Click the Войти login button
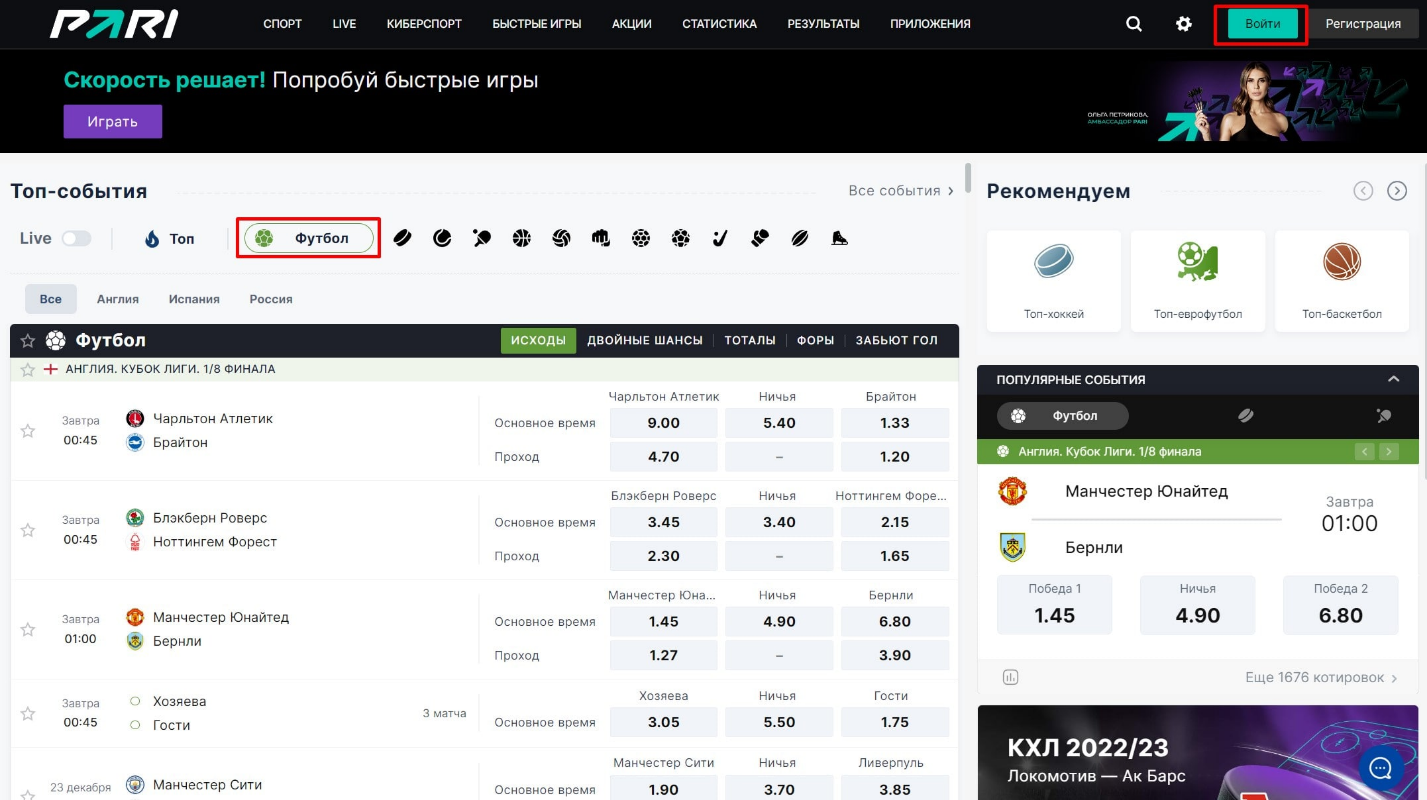1427x800 pixels. coord(1261,24)
